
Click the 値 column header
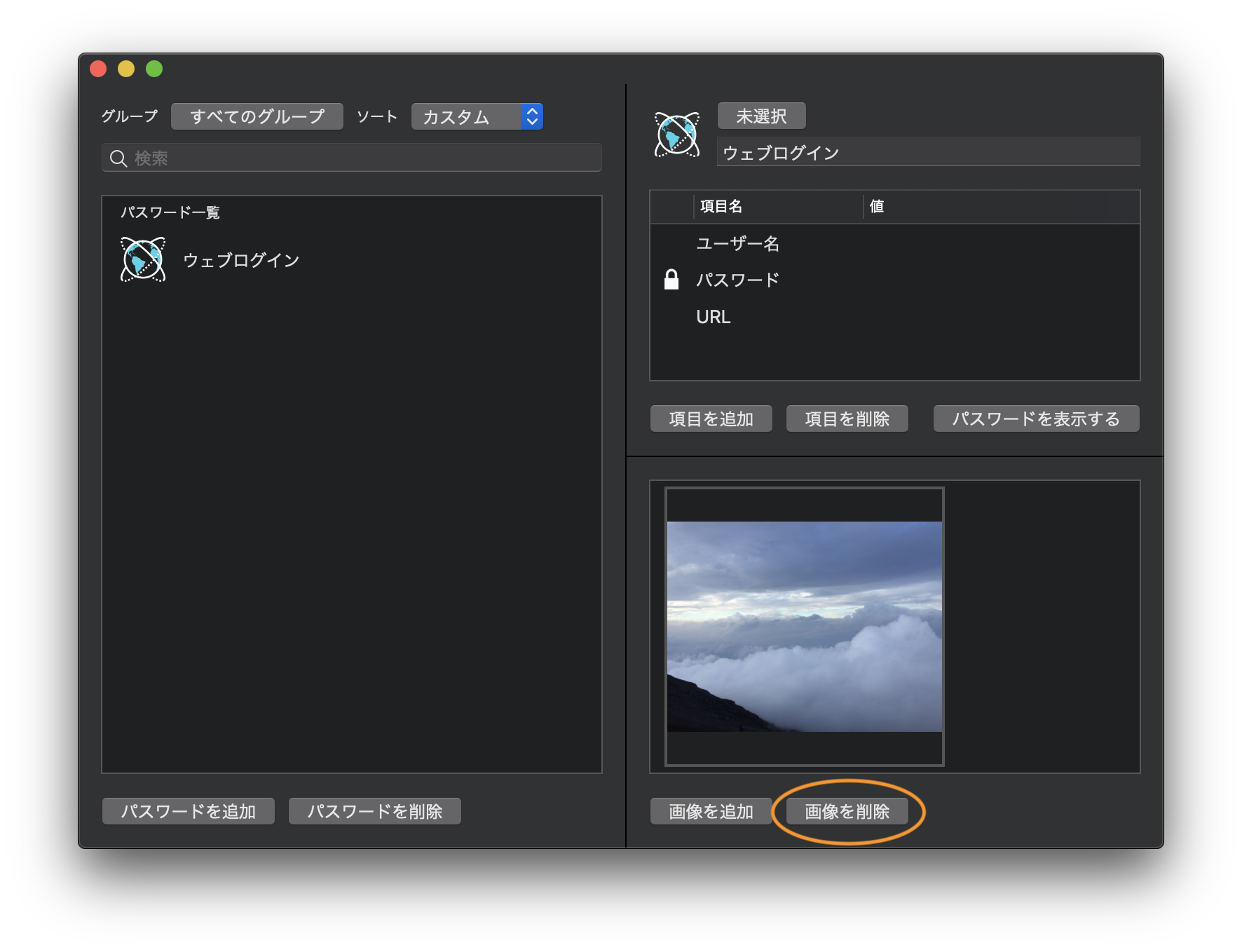pos(1002,206)
